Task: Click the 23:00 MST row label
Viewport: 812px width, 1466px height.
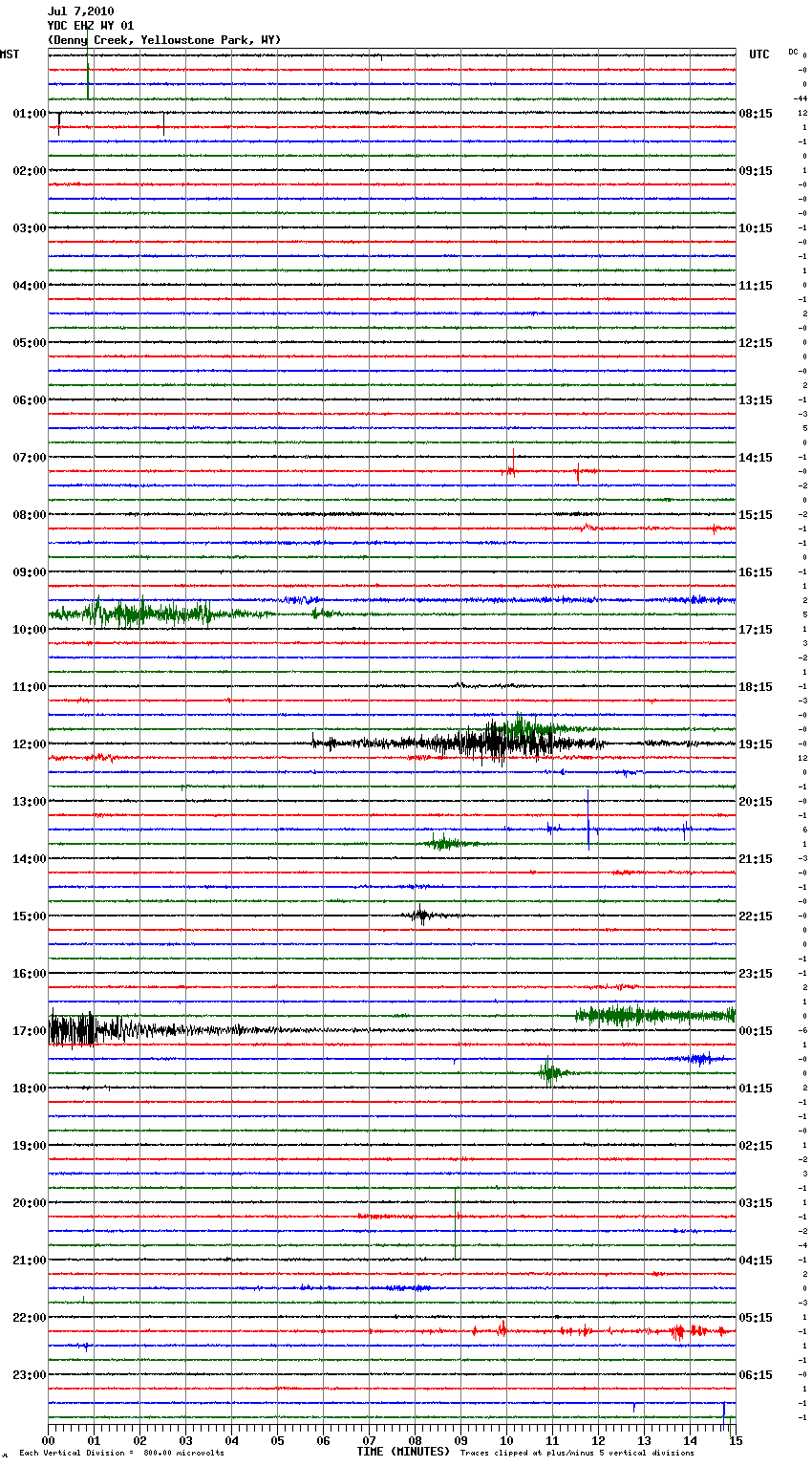Action: (x=30, y=1374)
